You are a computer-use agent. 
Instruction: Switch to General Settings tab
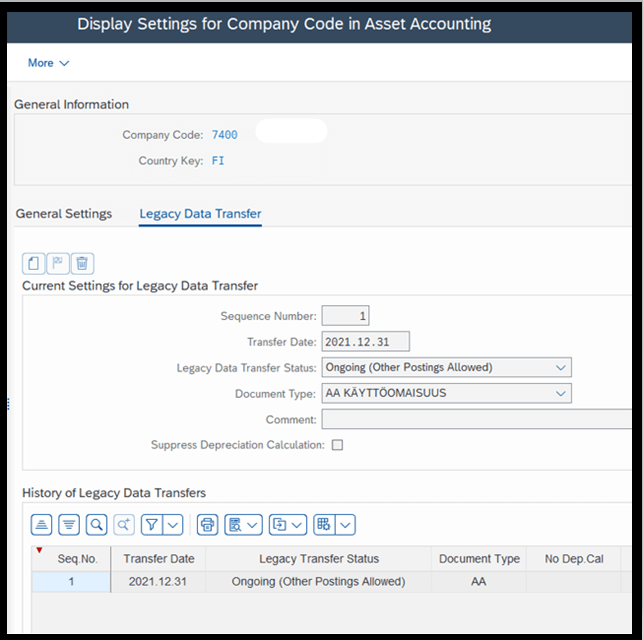click(64, 214)
